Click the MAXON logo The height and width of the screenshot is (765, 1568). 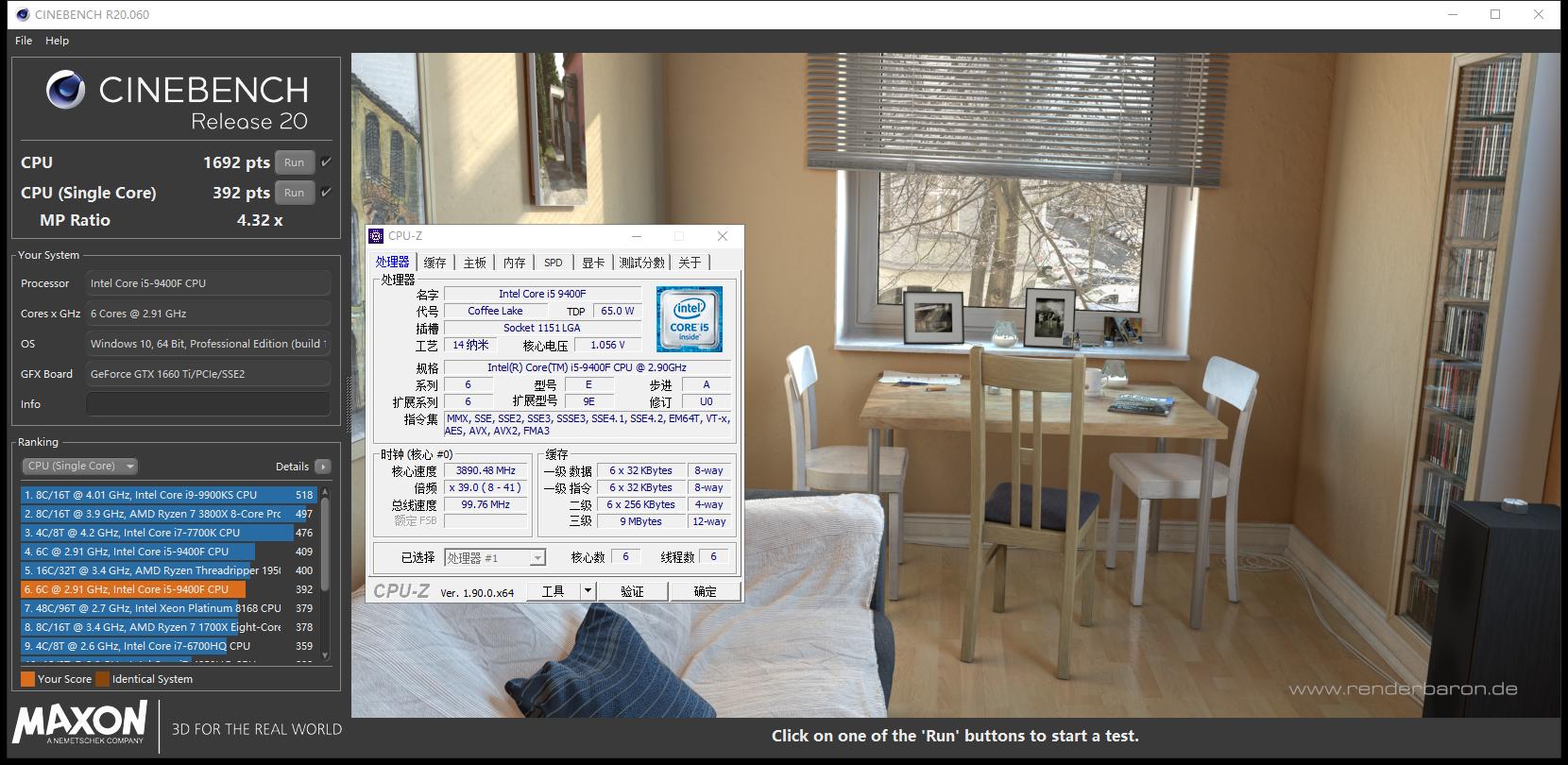coord(80,723)
